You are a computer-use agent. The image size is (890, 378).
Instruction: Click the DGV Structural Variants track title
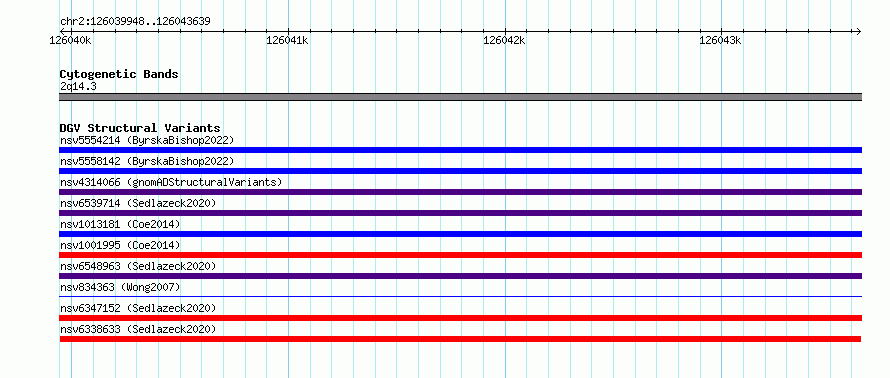tap(140, 128)
